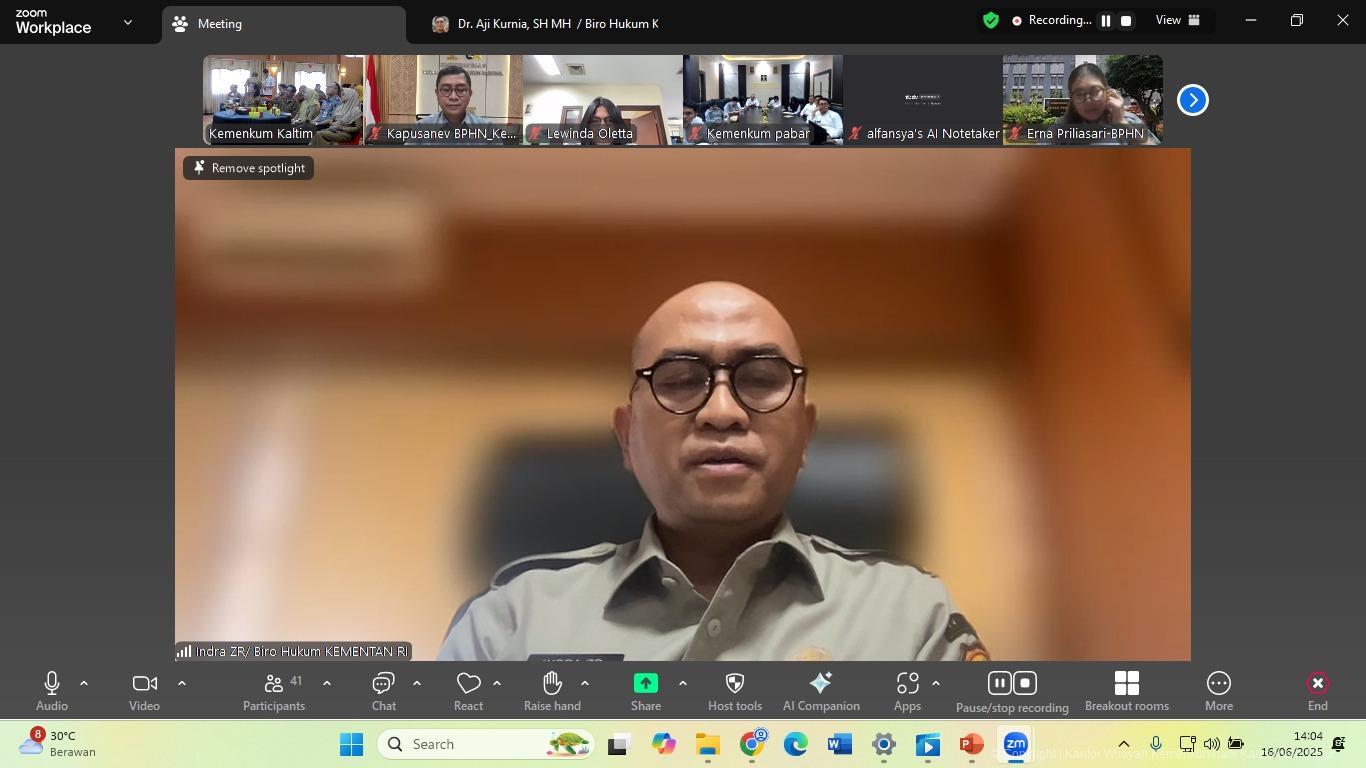Open the Participants panel
The width and height of the screenshot is (1366, 768).
click(273, 691)
